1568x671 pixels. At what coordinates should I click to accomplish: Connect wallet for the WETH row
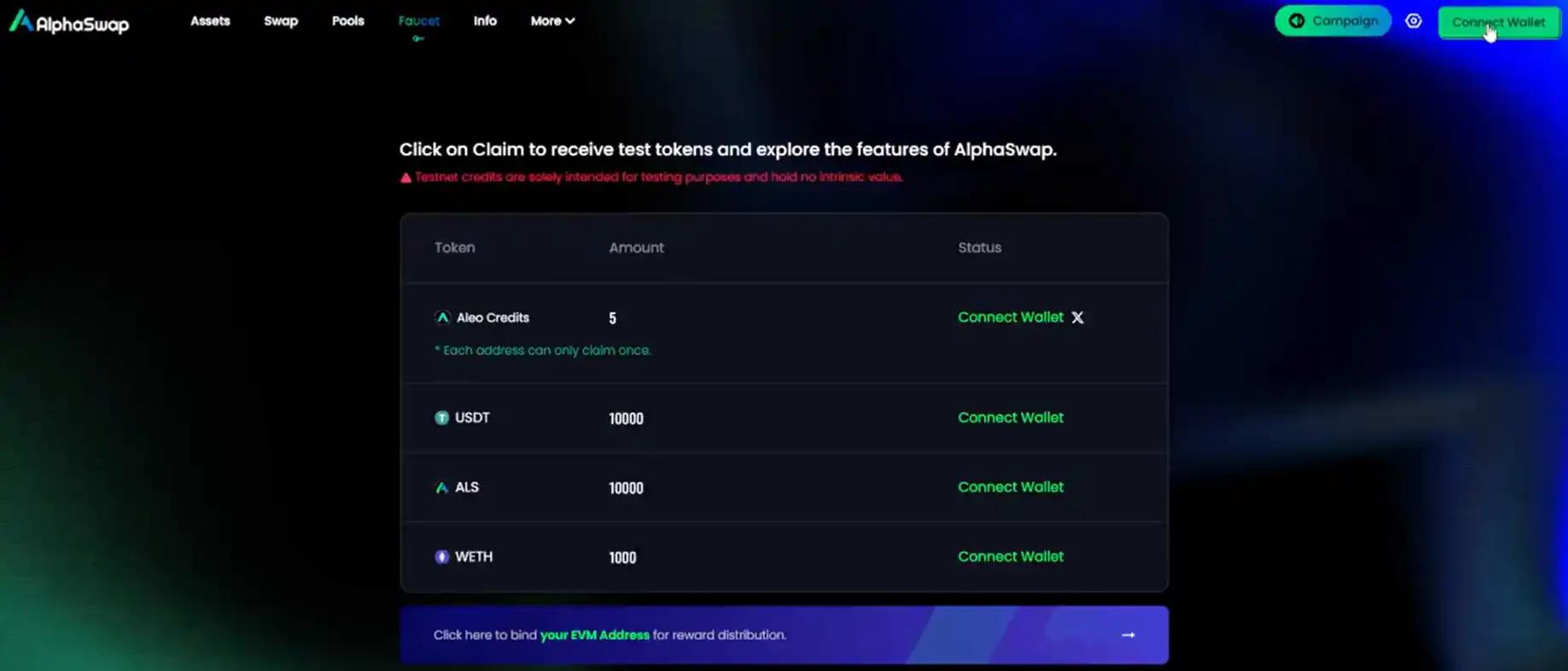click(1011, 557)
